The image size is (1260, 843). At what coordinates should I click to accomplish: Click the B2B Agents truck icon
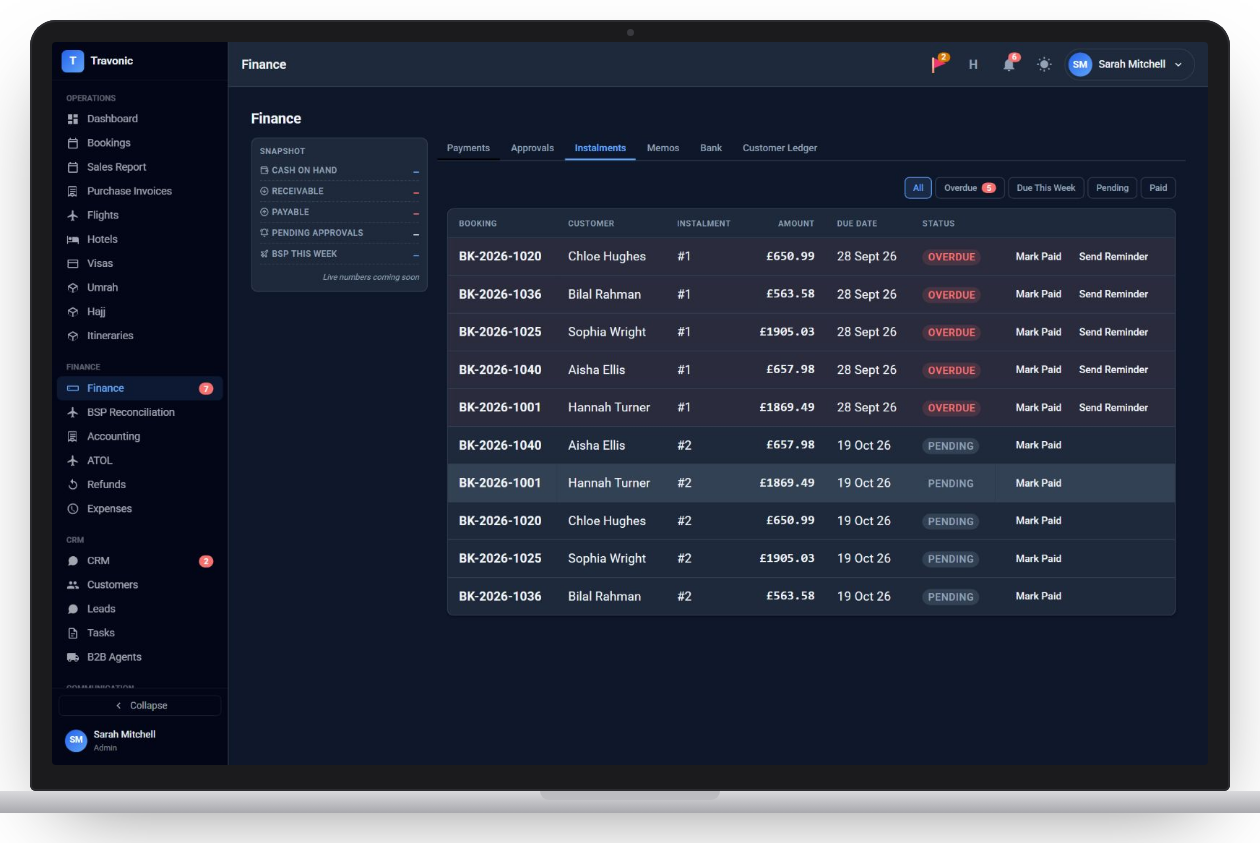coord(73,657)
